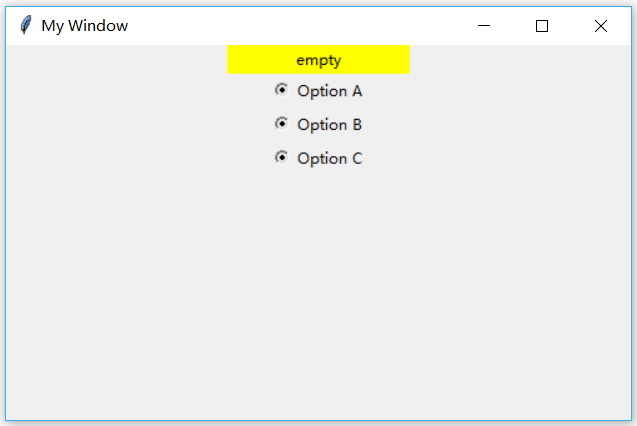Click the yellow "empty" label

click(318, 60)
